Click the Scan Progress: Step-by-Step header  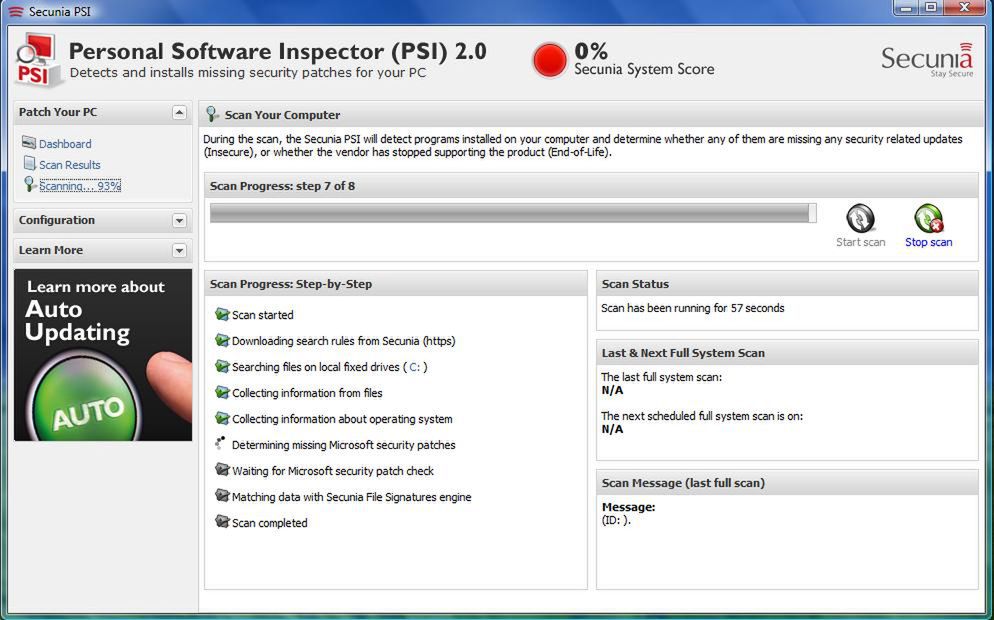click(396, 284)
